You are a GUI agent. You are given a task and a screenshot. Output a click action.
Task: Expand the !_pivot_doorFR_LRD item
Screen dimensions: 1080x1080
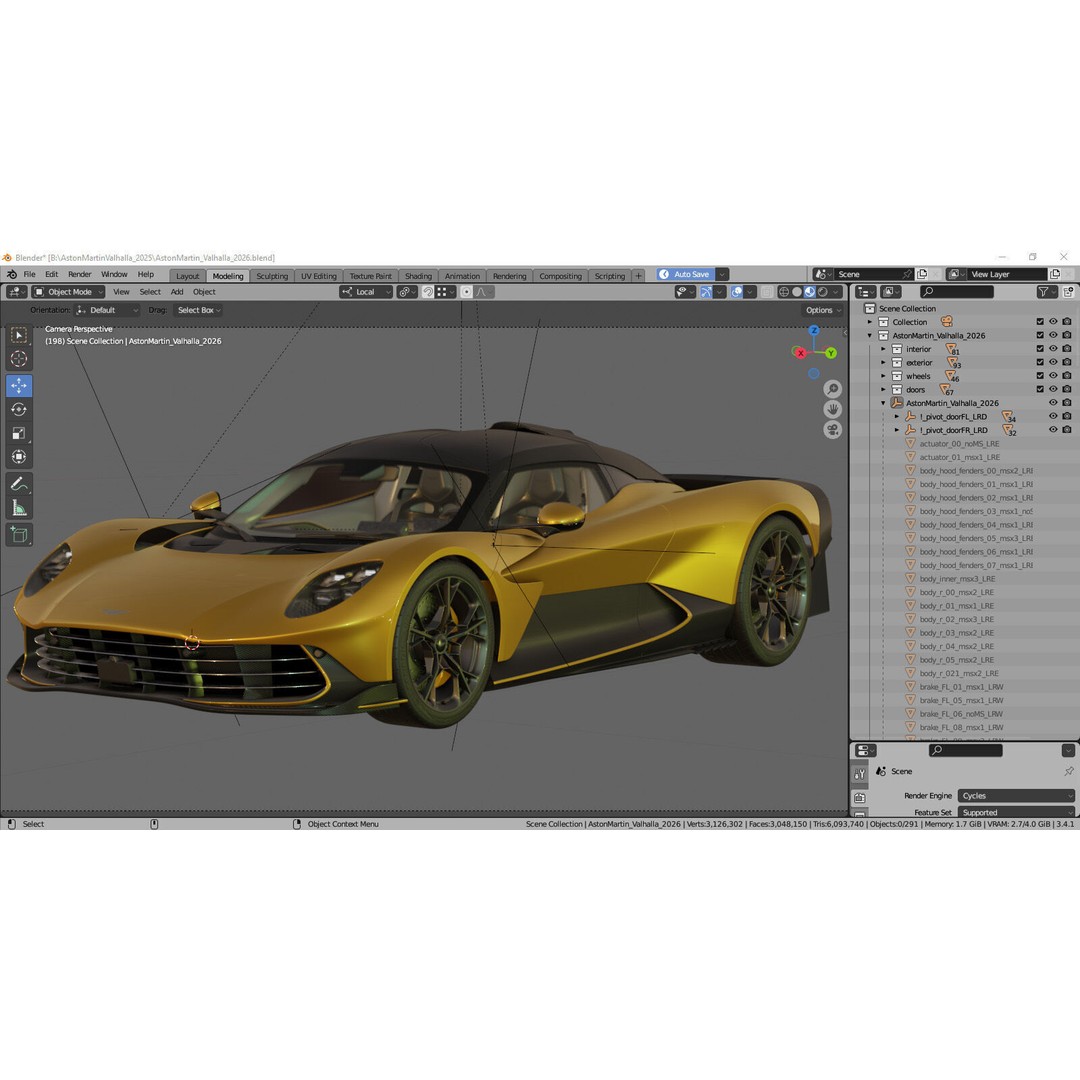click(897, 430)
